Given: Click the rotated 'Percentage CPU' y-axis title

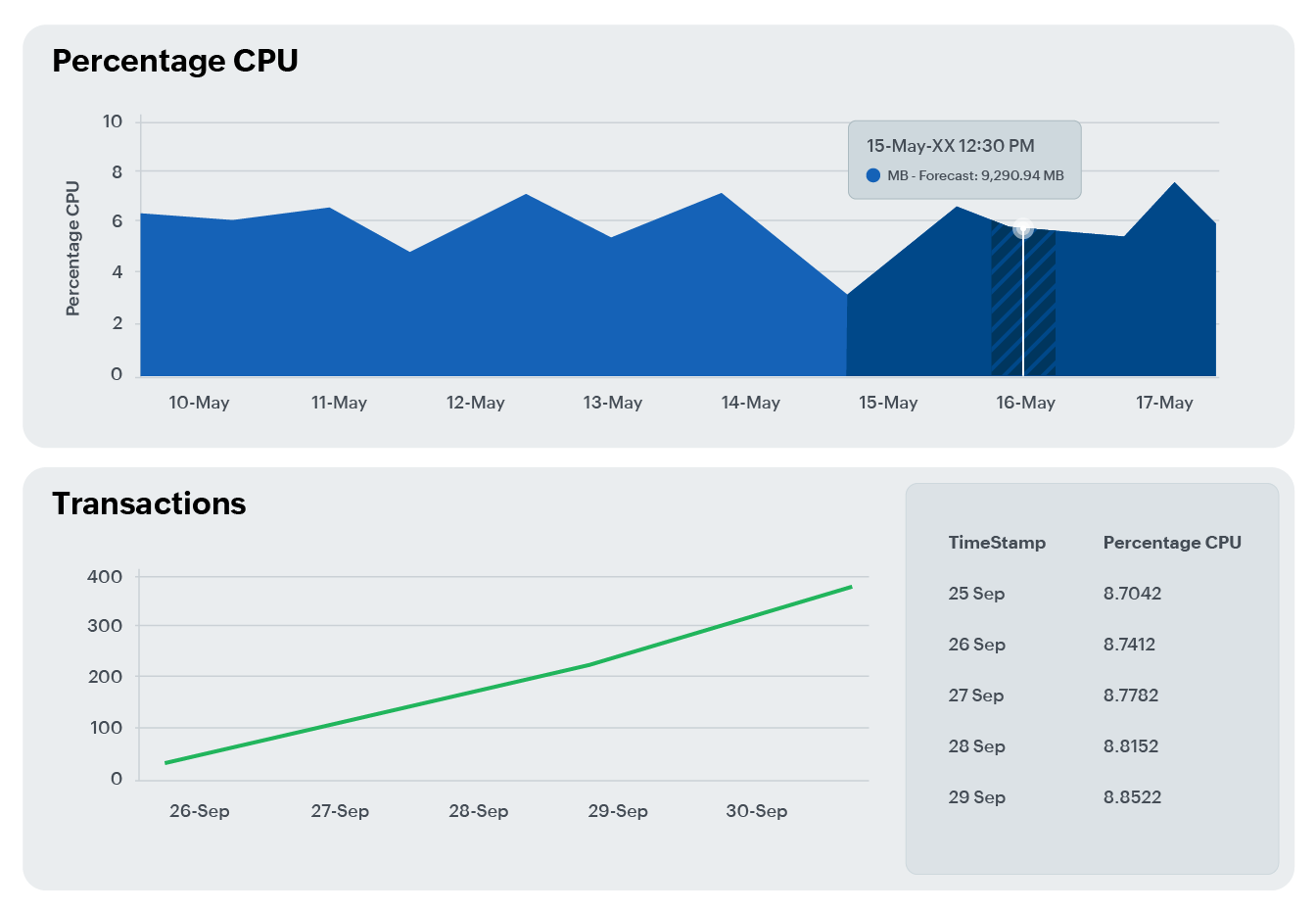Looking at the screenshot, I should point(72,249).
